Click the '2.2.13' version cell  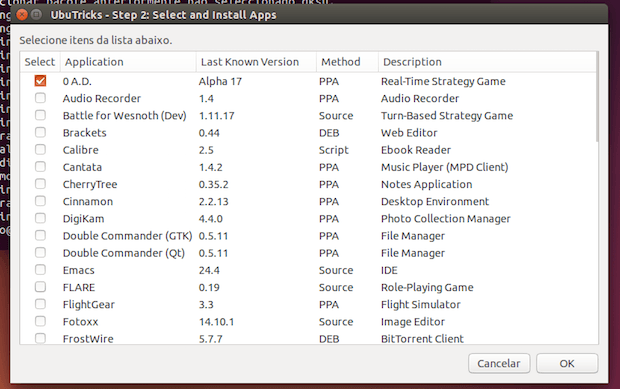[214, 202]
